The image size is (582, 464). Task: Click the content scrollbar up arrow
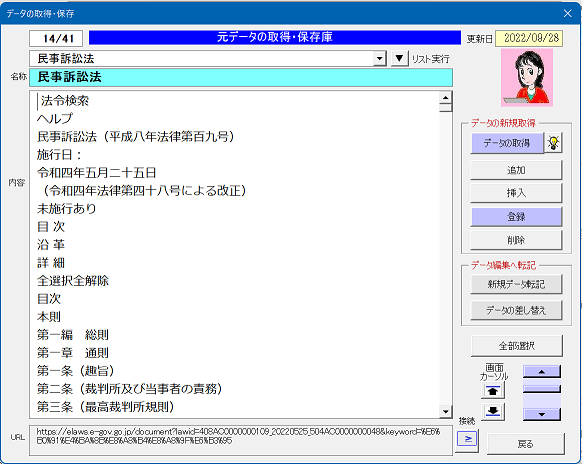pyautogui.click(x=445, y=98)
